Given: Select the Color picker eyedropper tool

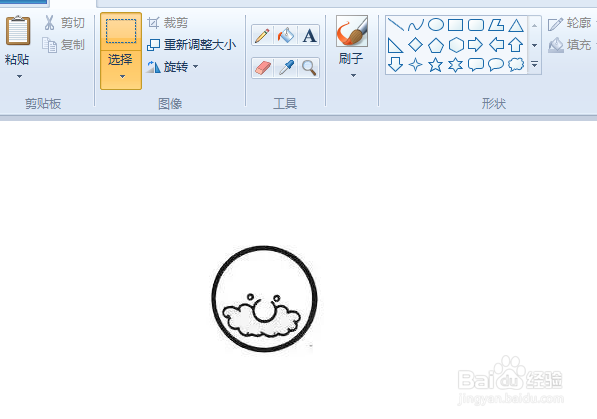Looking at the screenshot, I should click(x=286, y=68).
